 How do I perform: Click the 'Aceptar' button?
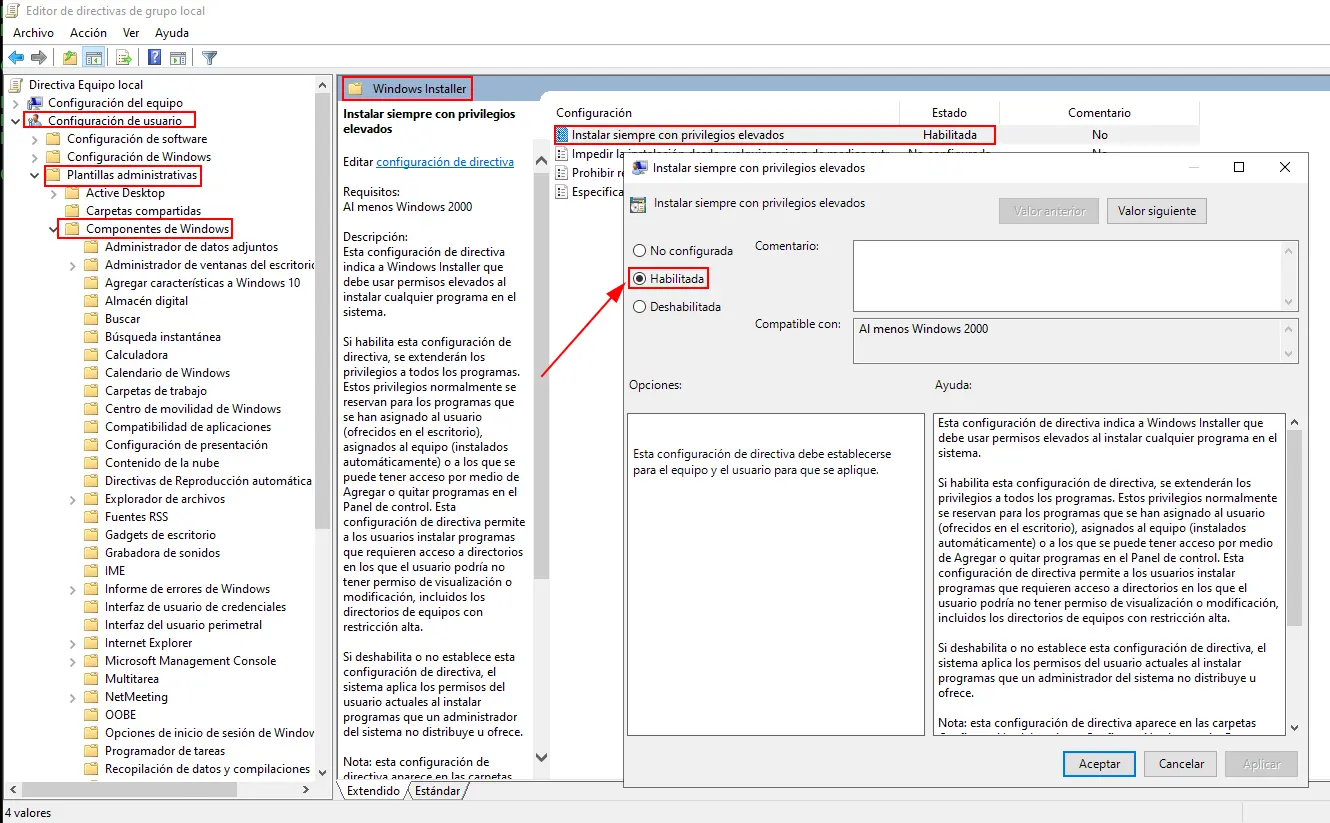click(x=1099, y=764)
